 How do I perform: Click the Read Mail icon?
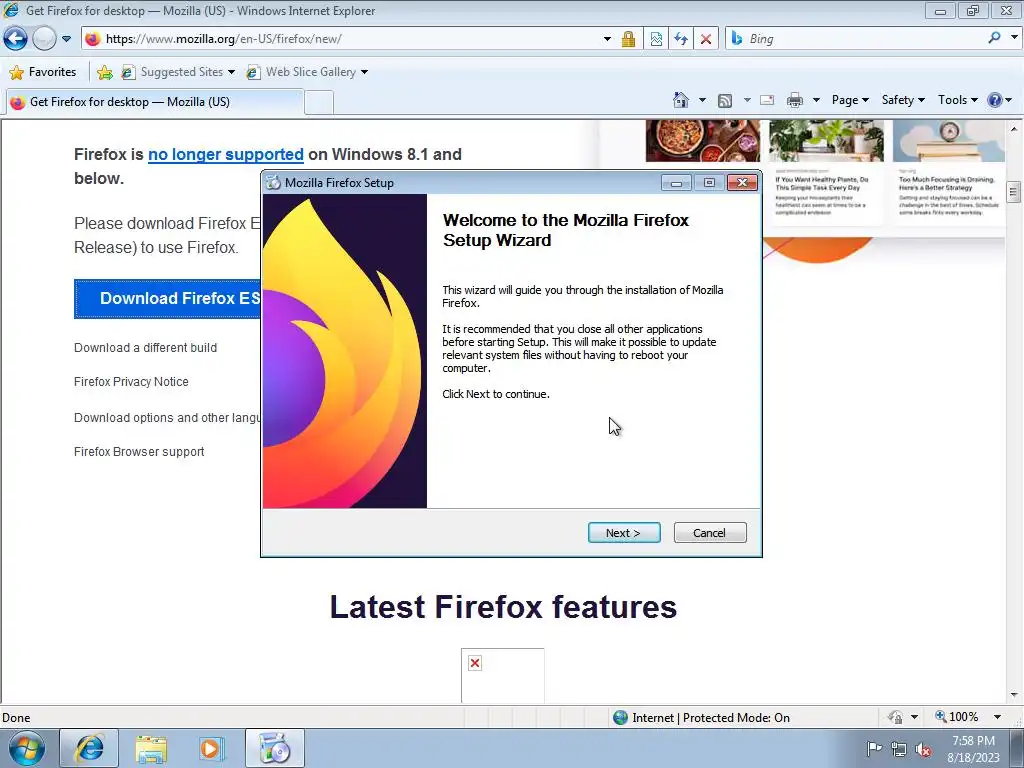click(x=767, y=100)
